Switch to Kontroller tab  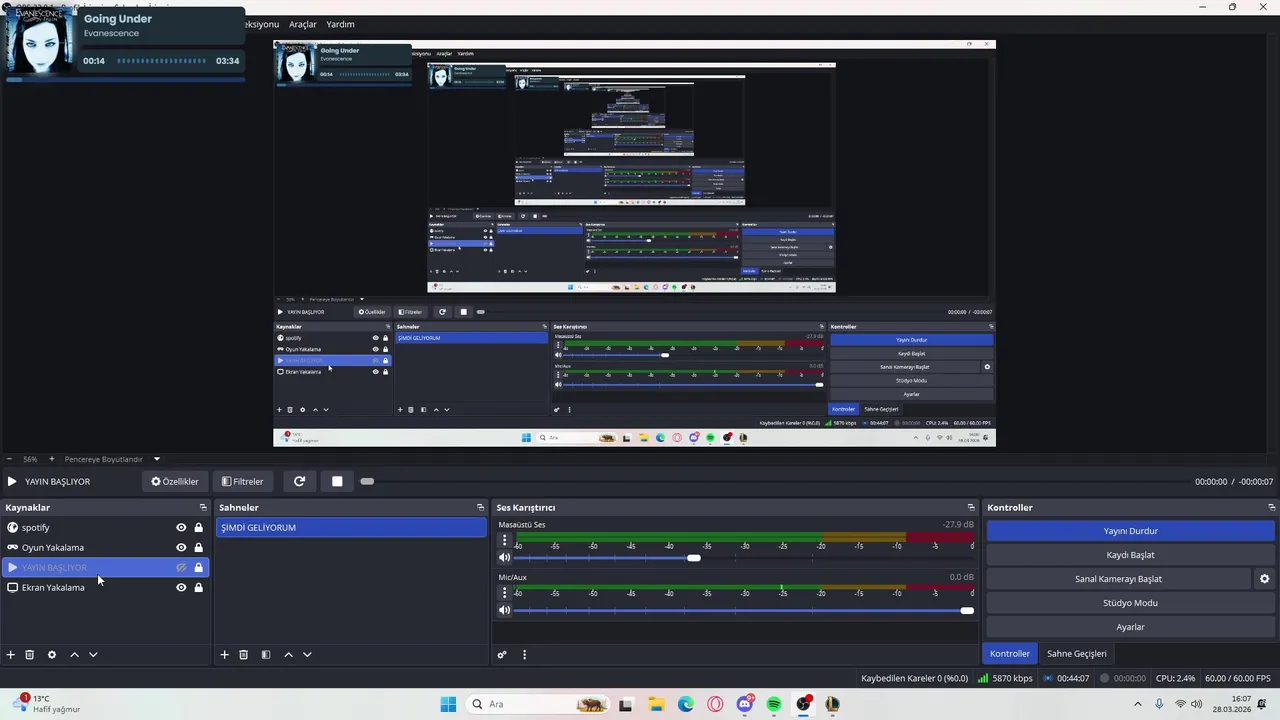pos(1010,654)
